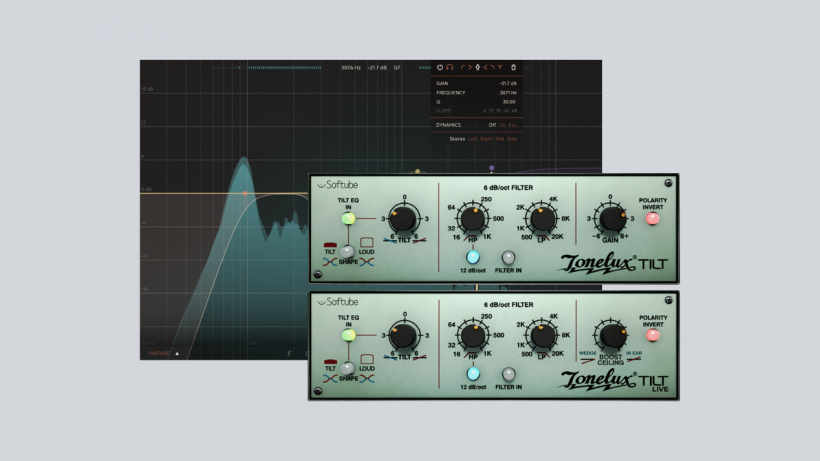Click the HP filter knob on Tilt Live

click(x=473, y=336)
